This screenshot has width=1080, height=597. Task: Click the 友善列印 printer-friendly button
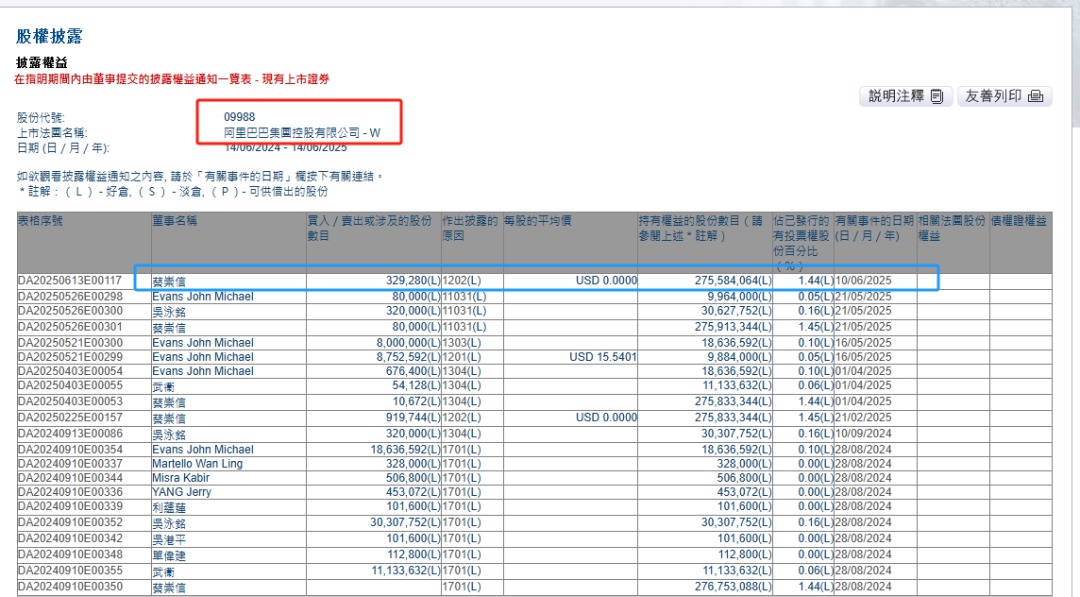[1004, 96]
